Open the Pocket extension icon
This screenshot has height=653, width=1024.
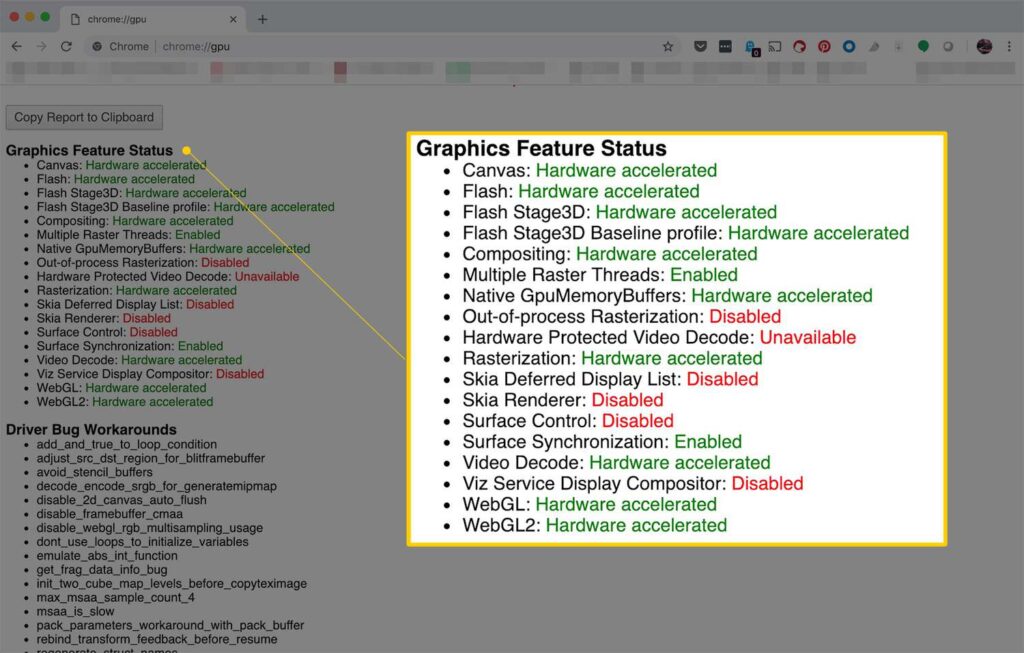coord(700,46)
